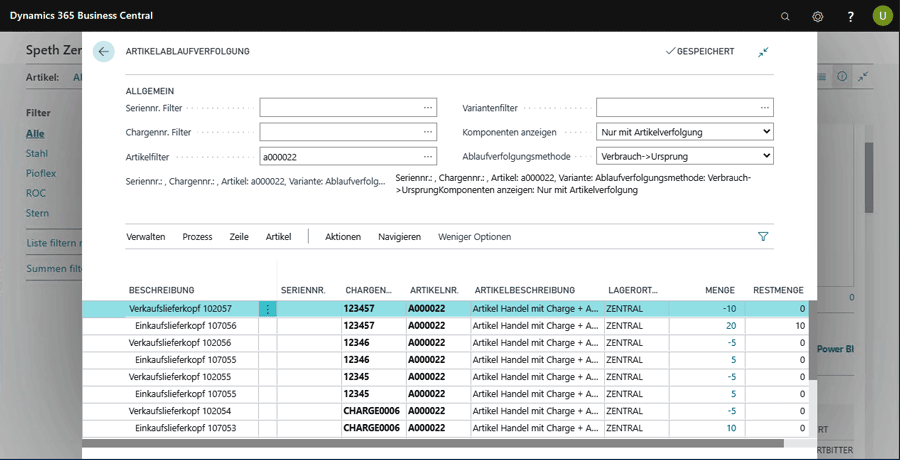Viewport: 900px width, 460px height.
Task: Open the Zeile menu
Action: (x=239, y=237)
